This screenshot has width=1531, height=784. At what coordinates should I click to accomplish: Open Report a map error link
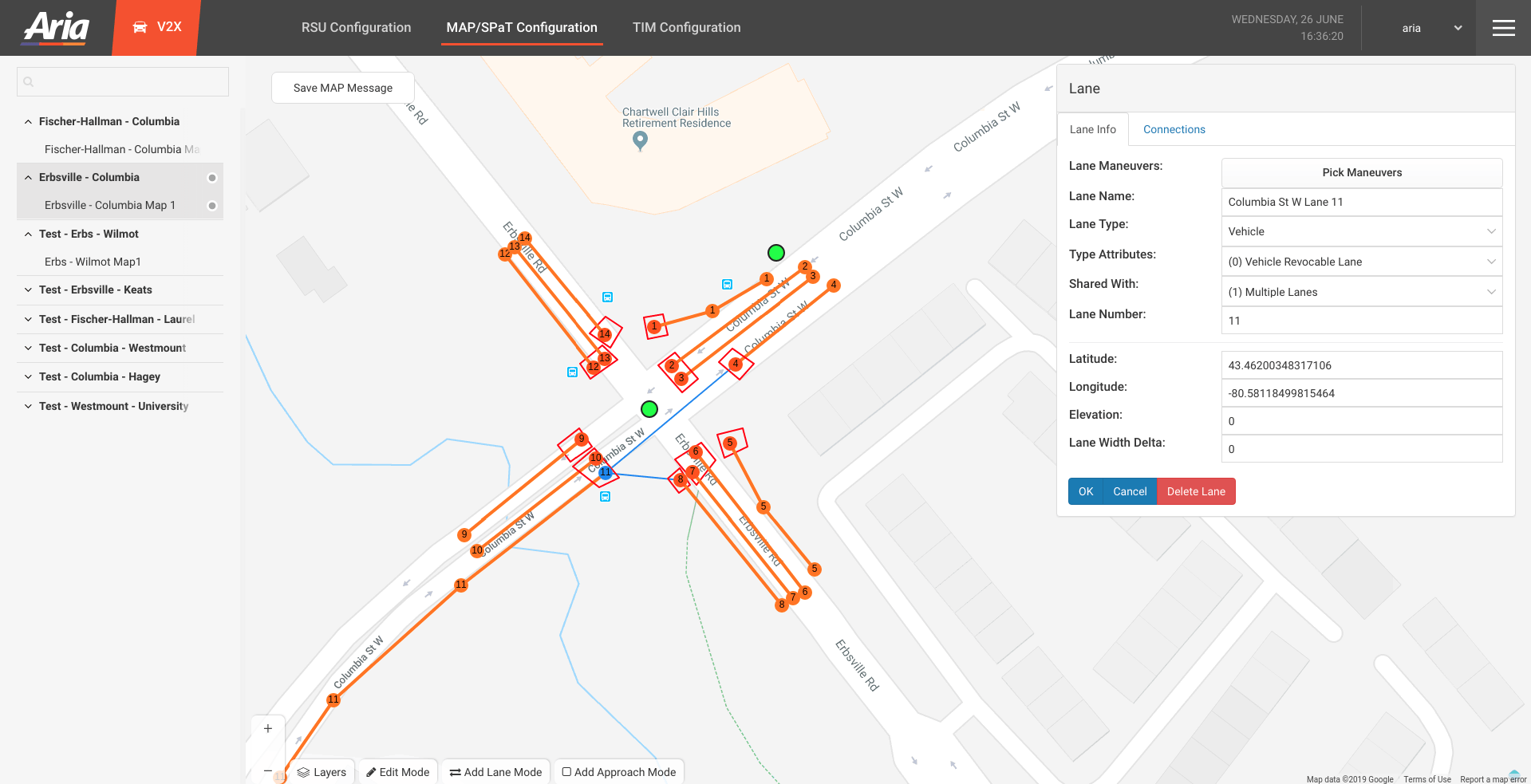[1493, 779]
